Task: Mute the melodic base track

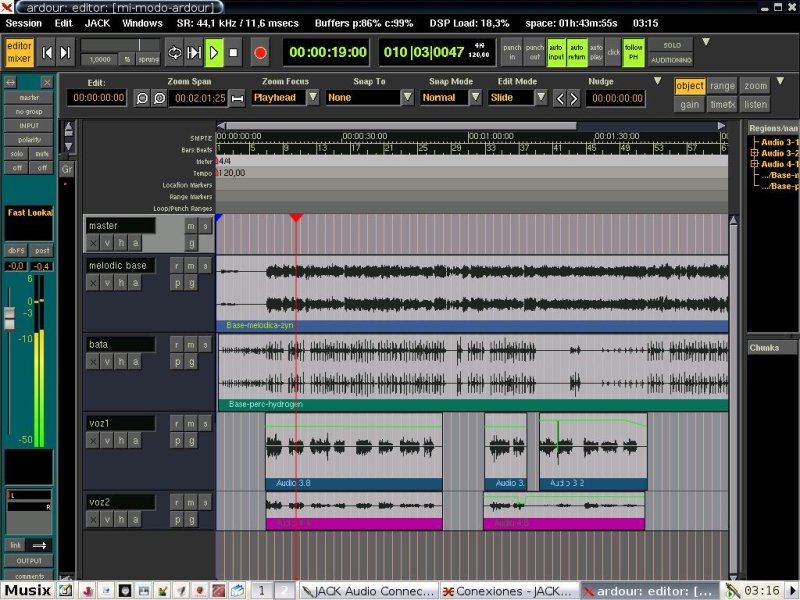Action: pyautogui.click(x=191, y=266)
